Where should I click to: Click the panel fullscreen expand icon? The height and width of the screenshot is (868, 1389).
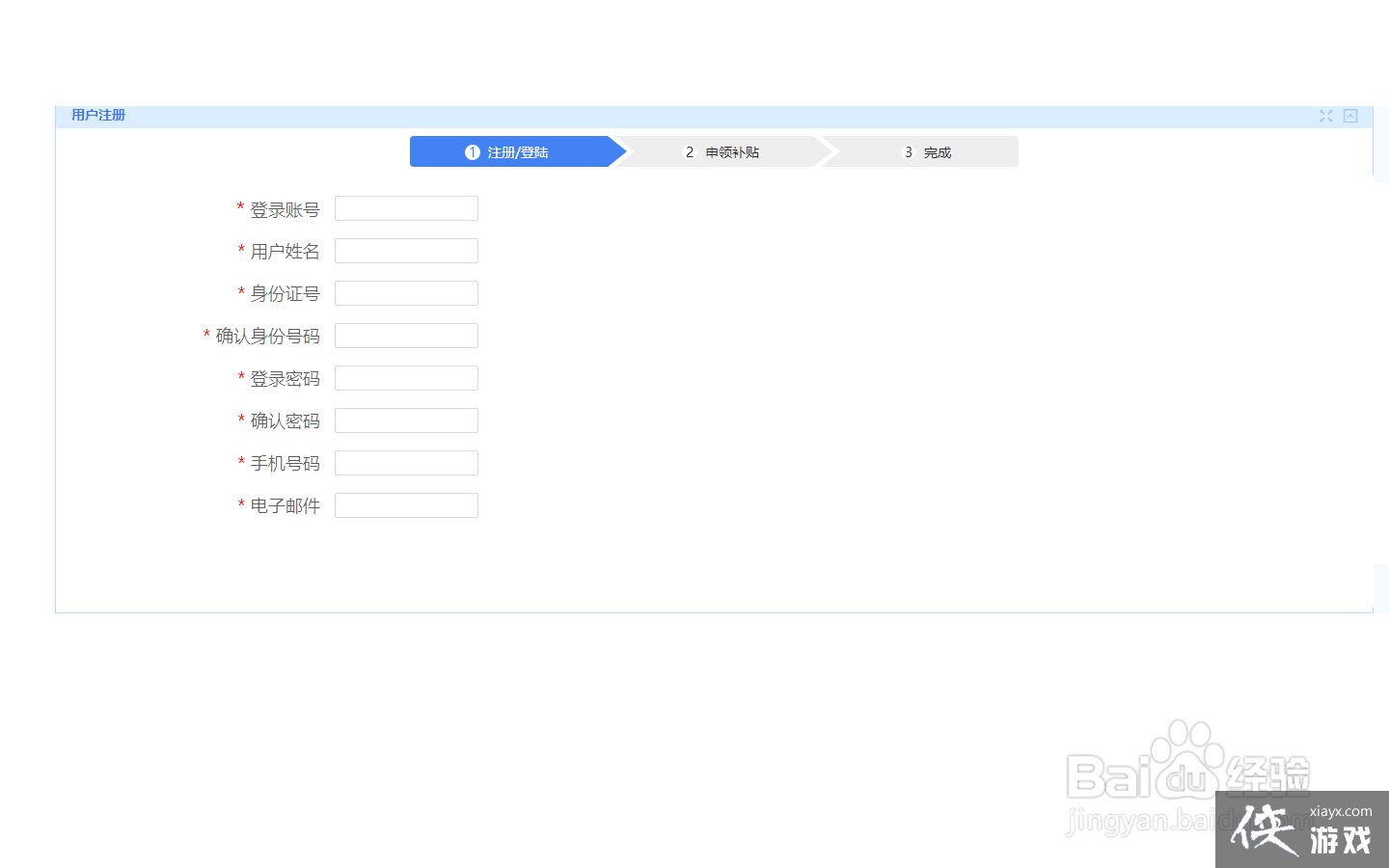1326,116
